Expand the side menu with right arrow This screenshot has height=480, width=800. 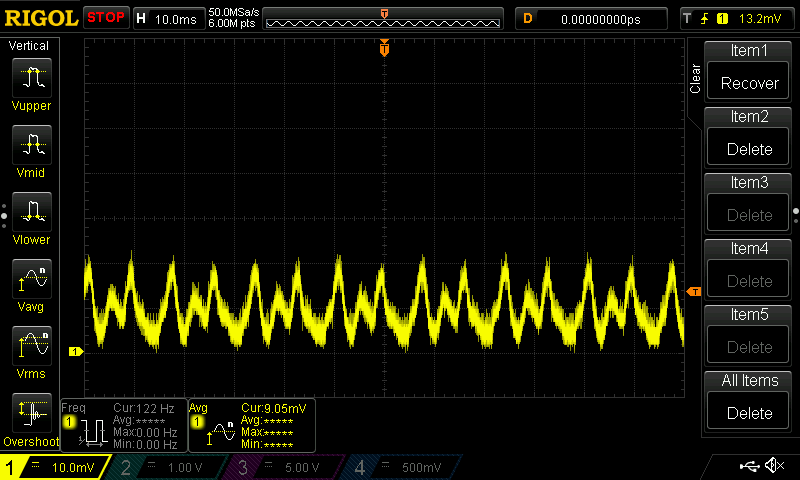coord(795,211)
